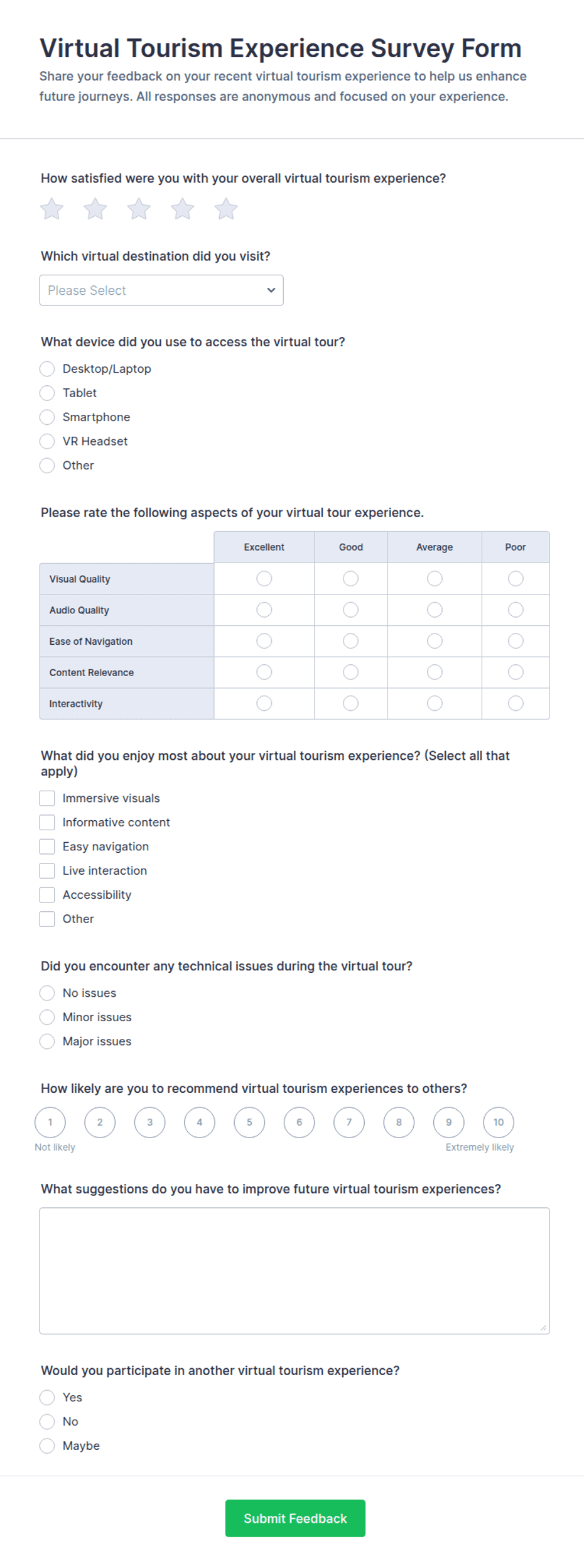Choose recommendation score 7
Screen dimensions: 584x1568
tap(349, 1122)
